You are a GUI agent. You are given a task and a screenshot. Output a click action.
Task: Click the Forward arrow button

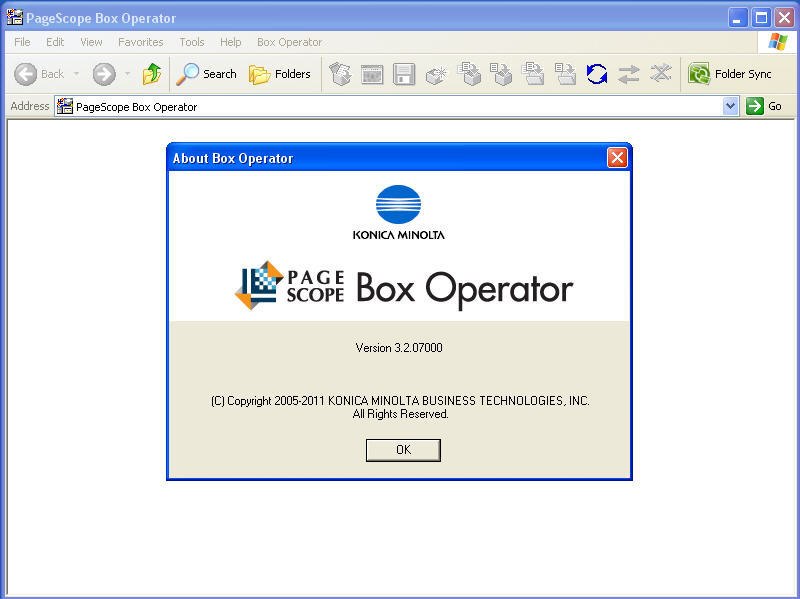104,74
